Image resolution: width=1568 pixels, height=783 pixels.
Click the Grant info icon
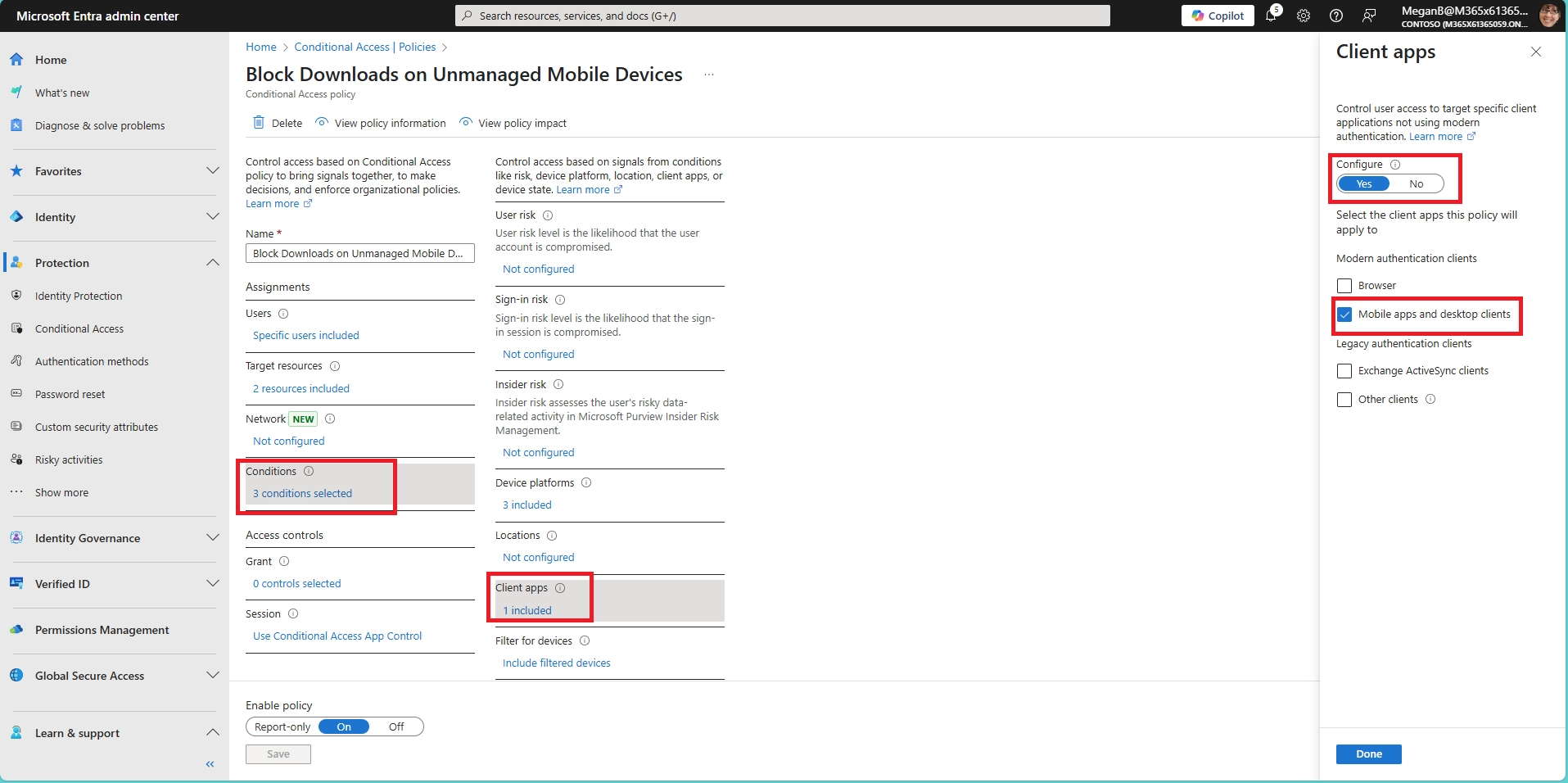coord(284,561)
